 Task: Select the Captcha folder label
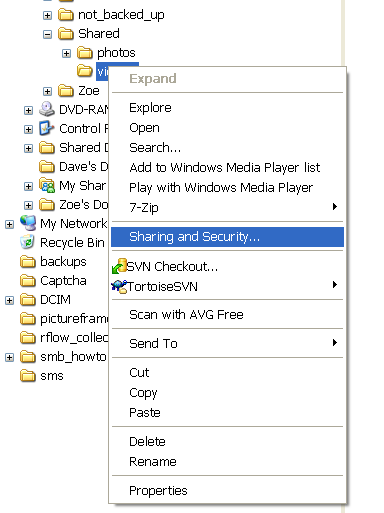(x=63, y=281)
